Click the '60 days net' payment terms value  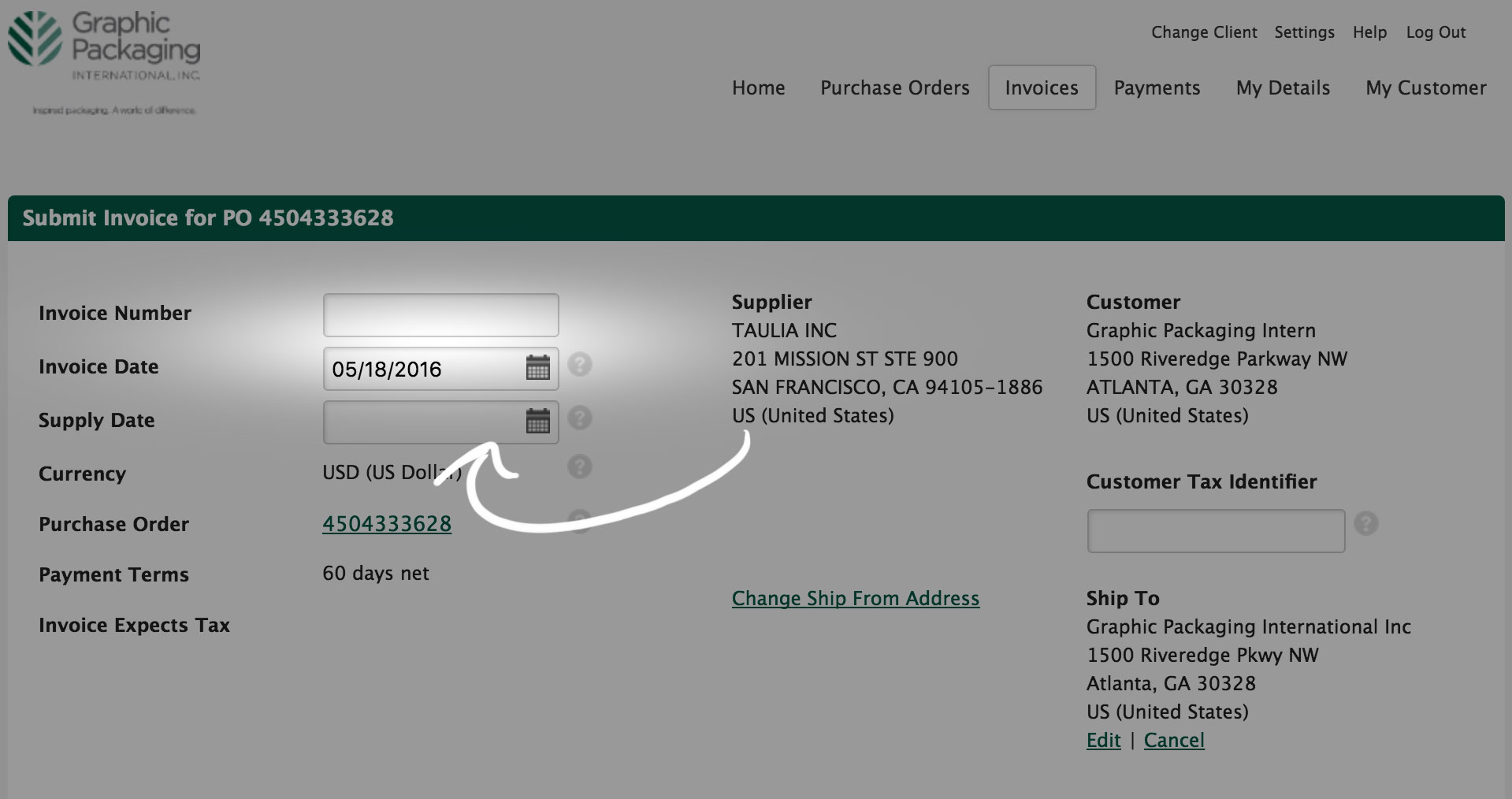click(x=376, y=573)
